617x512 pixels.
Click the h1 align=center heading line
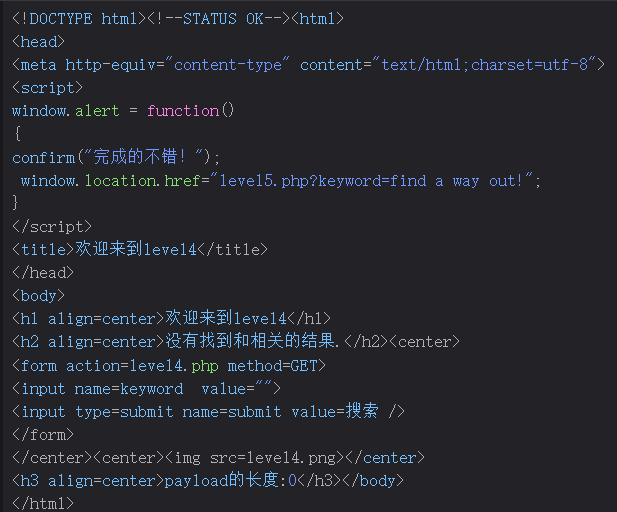170,318
